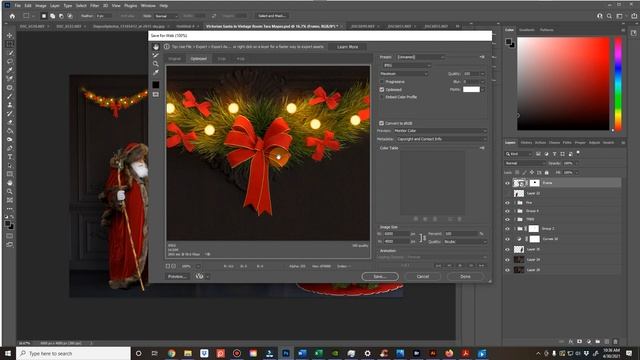
Task: Click the link-dimensions chain icon in Image Size
Action: point(422,238)
